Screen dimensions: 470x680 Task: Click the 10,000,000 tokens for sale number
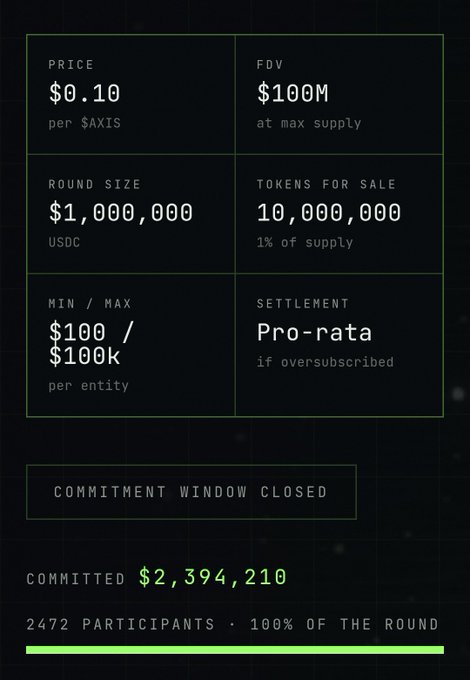[x=329, y=212]
